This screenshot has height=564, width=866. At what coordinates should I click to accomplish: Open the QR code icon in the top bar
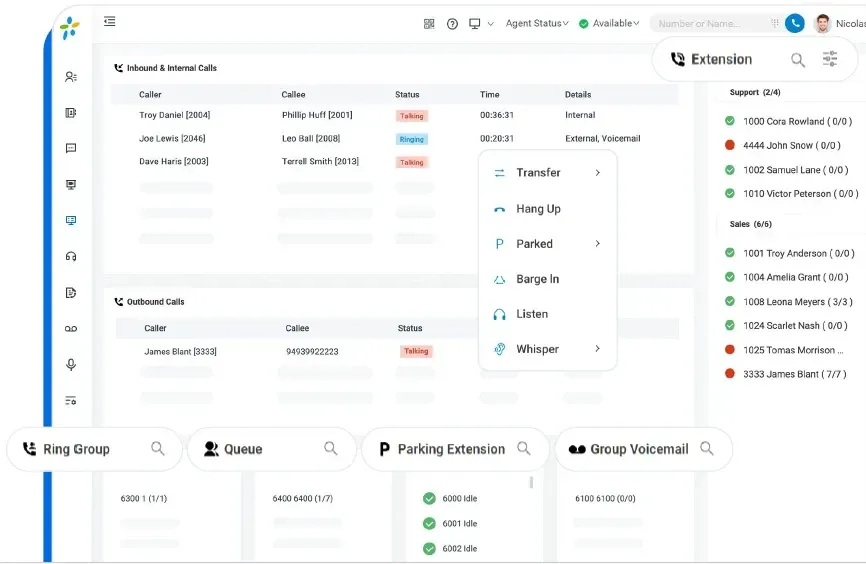[429, 24]
